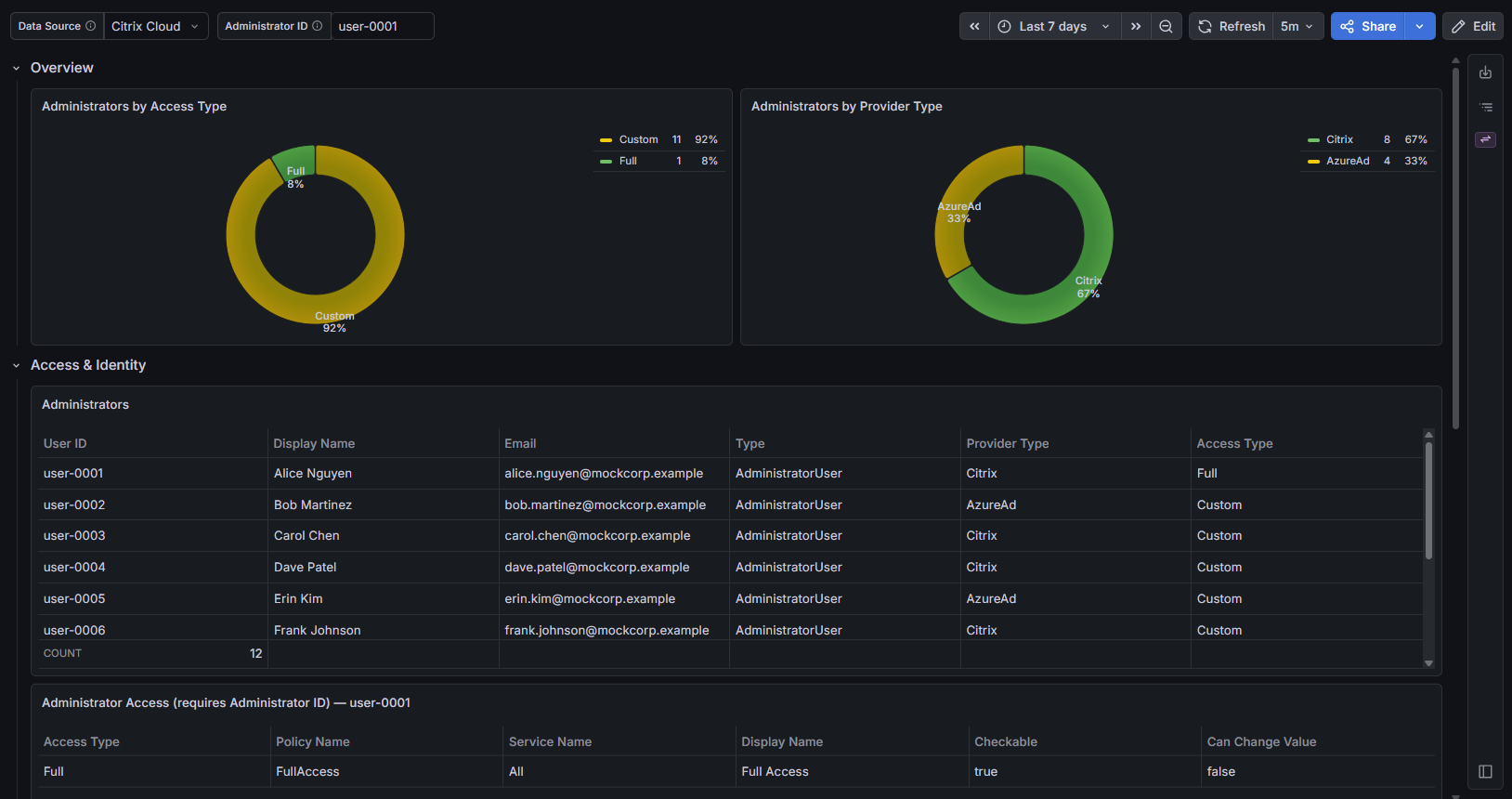Open the Administrator Access panel title
Viewport: 1512px width, 799px height.
tap(226, 702)
